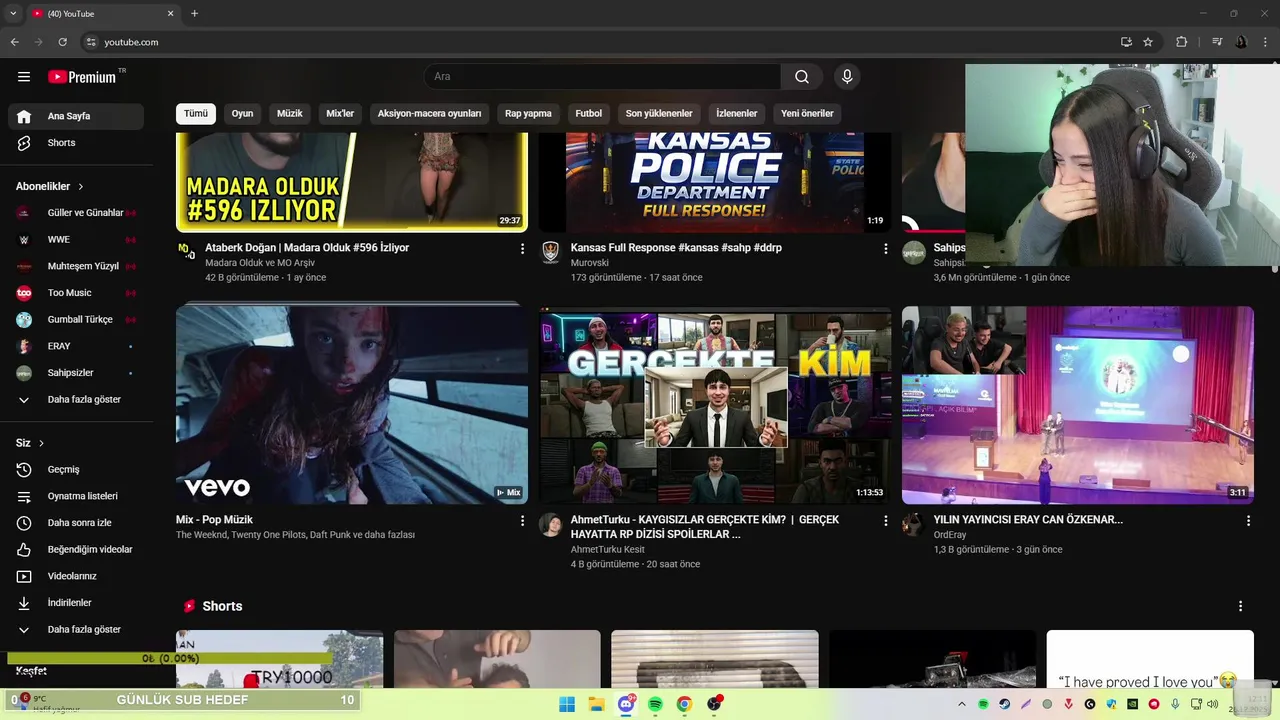
Task: Go to Ana Sayfa in sidebar
Action: (x=76, y=116)
